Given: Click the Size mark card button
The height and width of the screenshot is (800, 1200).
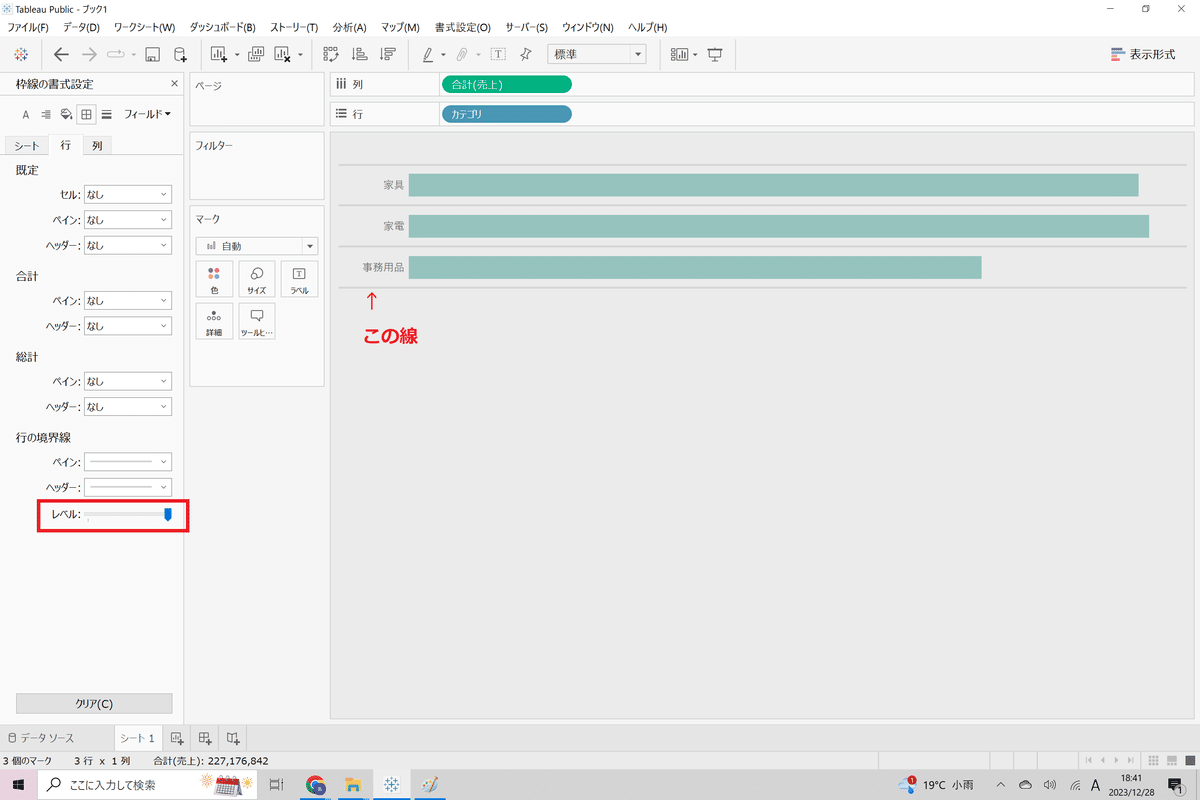Looking at the screenshot, I should (x=257, y=279).
